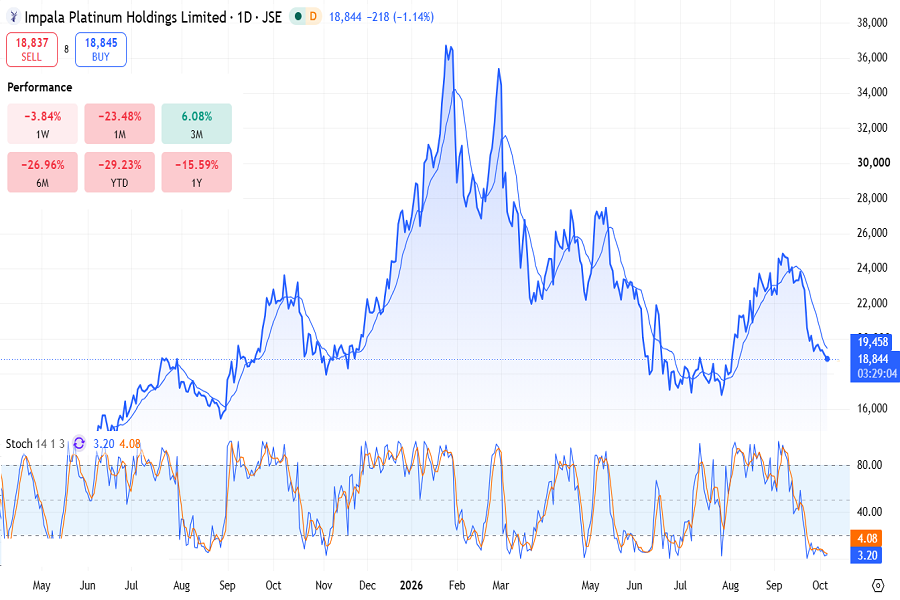This screenshot has width=900, height=600.
Task: Click the 36,000 price axis label
Action: pos(872,57)
